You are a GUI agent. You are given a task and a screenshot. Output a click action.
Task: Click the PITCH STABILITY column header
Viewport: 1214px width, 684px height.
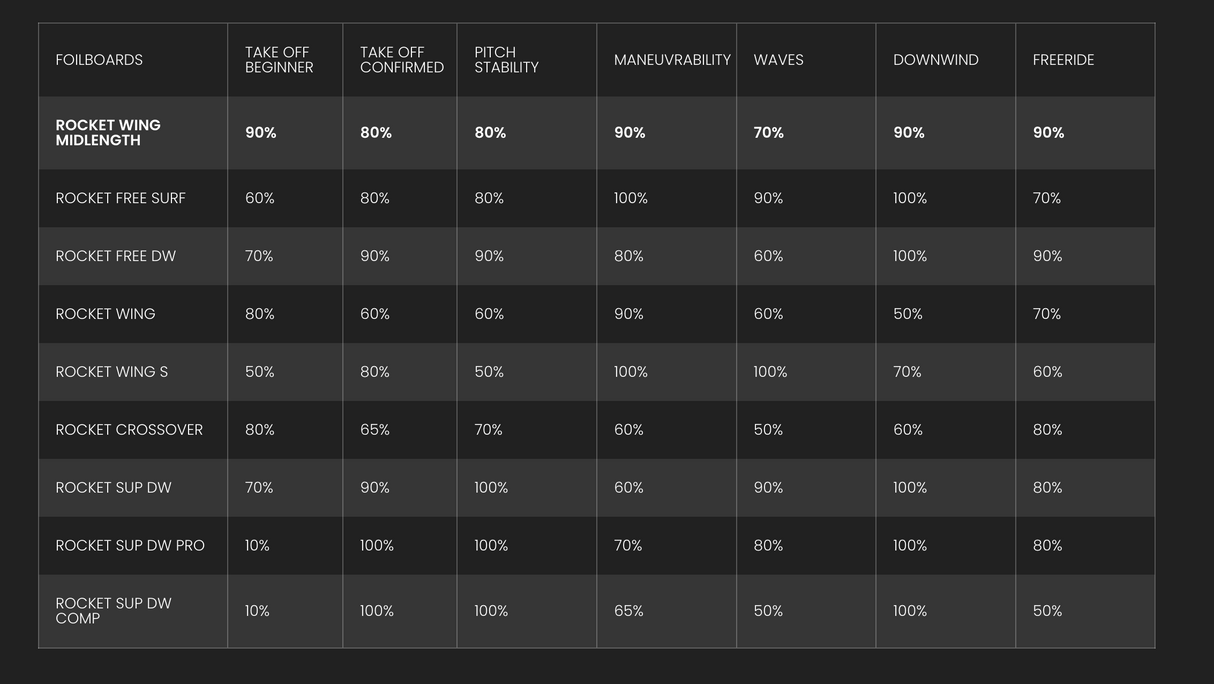click(x=507, y=60)
